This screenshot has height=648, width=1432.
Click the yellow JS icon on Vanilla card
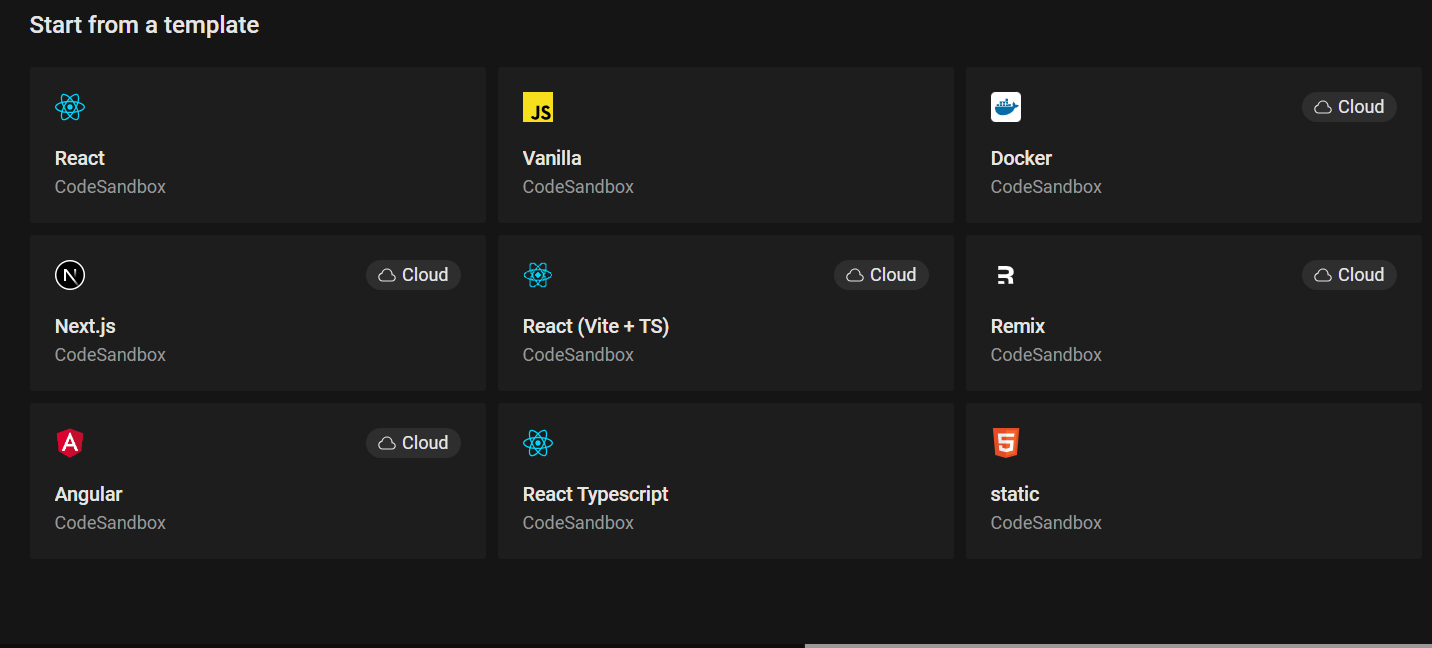click(538, 107)
